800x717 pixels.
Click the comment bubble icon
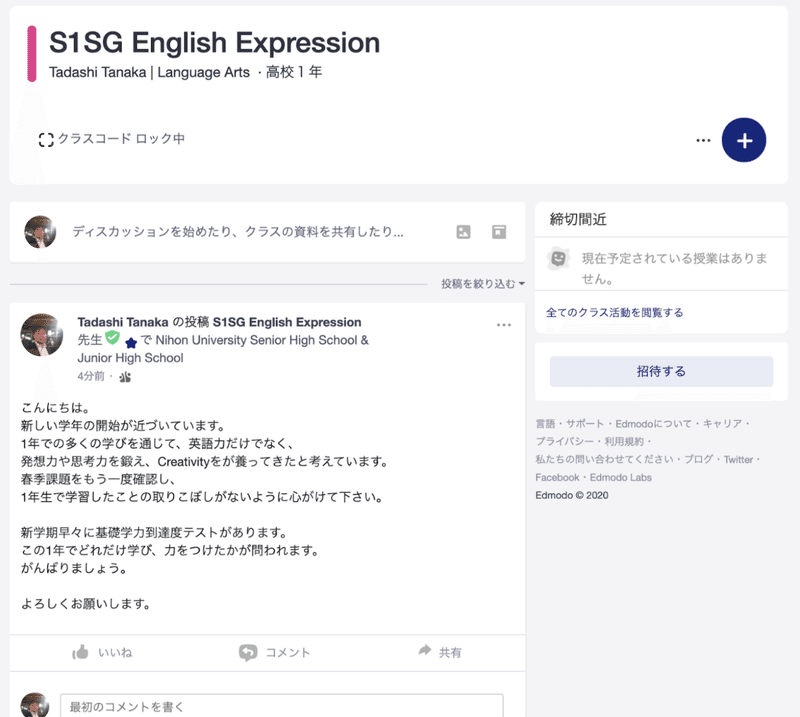[248, 653]
